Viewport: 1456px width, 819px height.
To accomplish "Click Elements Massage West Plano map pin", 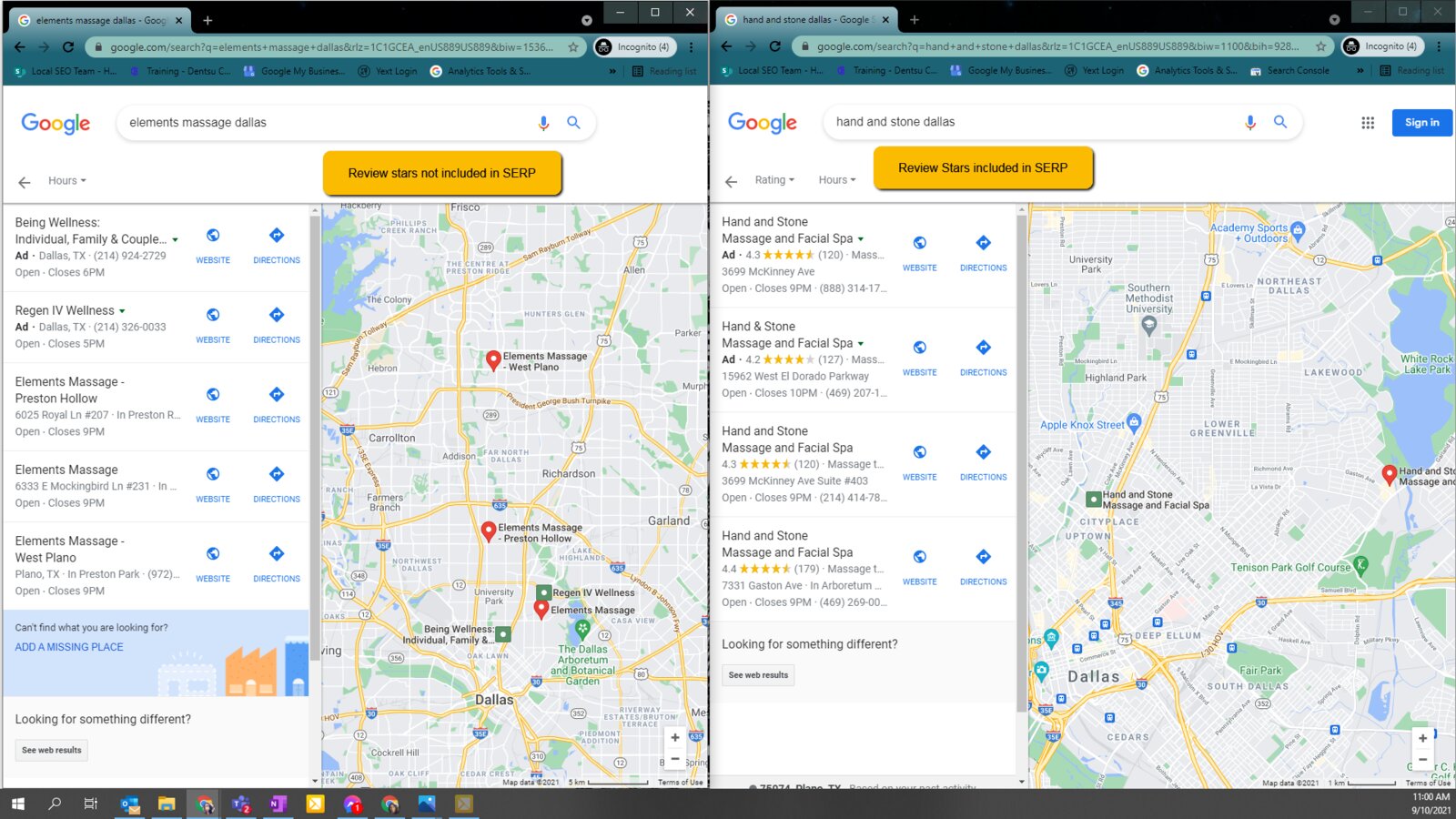I will click(493, 360).
